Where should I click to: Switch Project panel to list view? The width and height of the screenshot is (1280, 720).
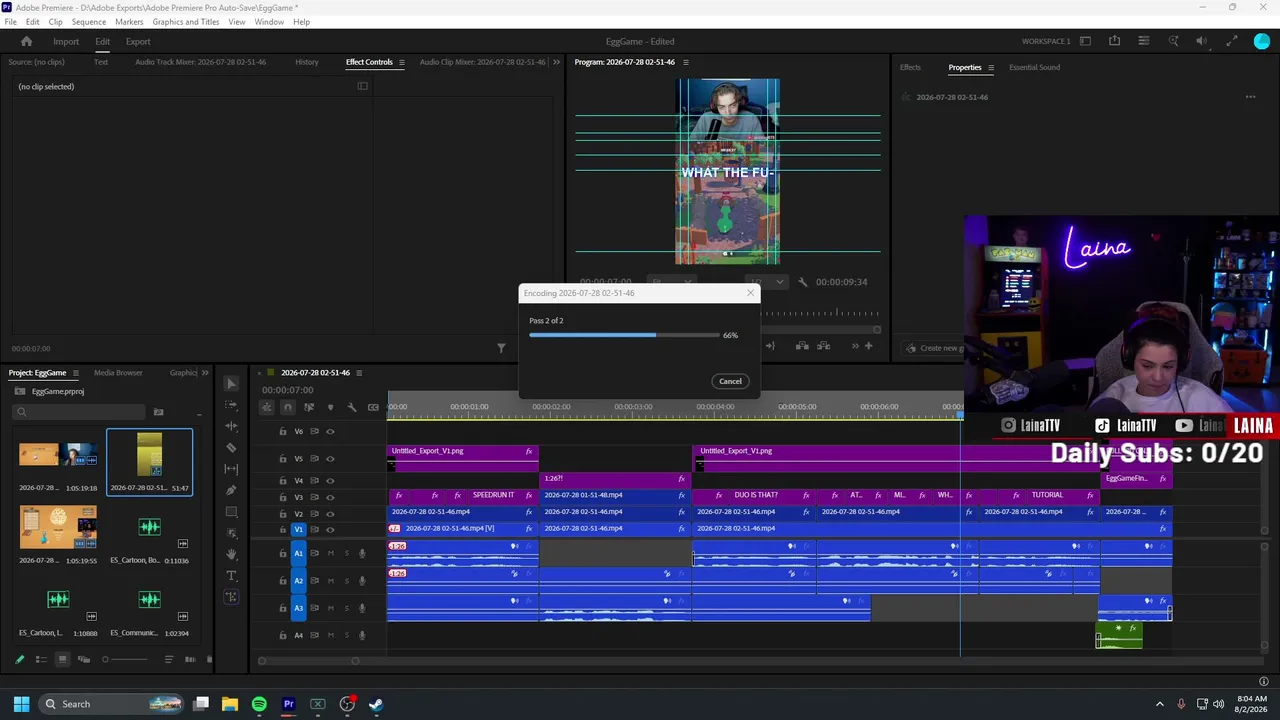click(x=41, y=659)
